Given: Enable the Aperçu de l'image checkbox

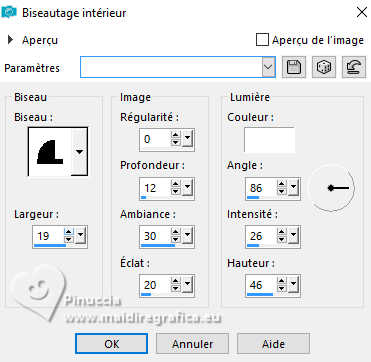Looking at the screenshot, I should [262, 40].
